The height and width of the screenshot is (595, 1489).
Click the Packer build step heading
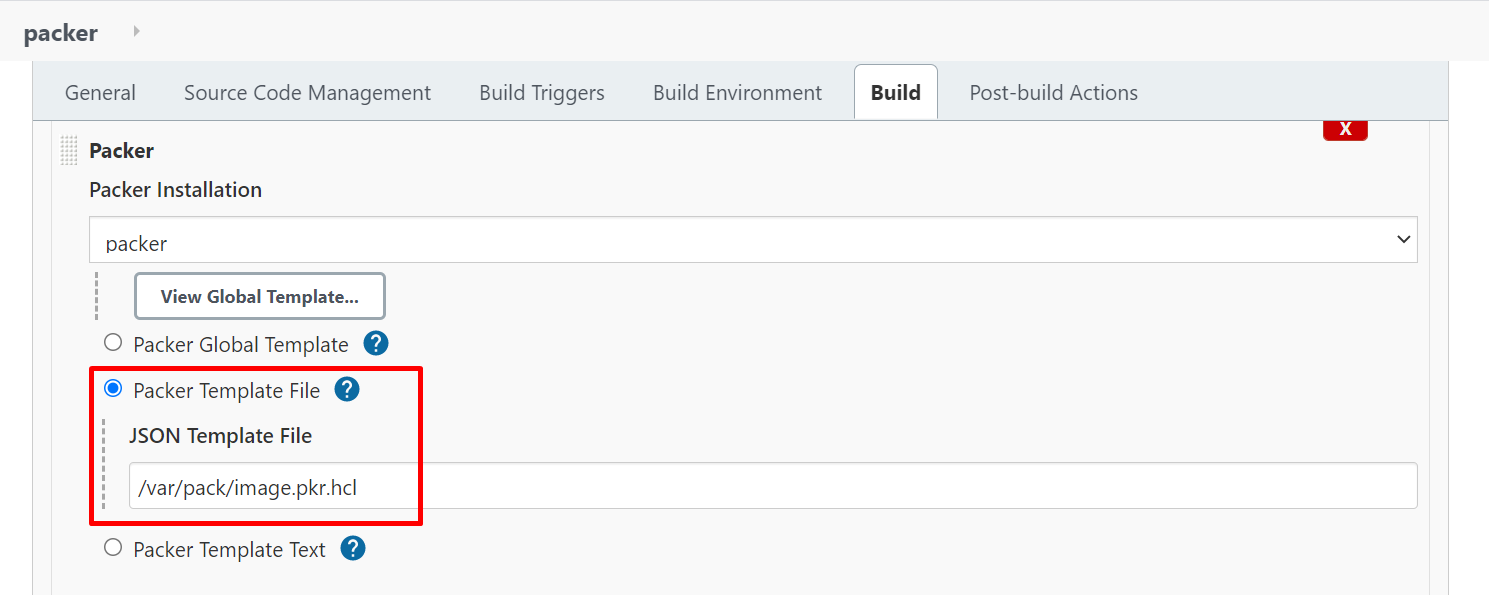point(121,151)
